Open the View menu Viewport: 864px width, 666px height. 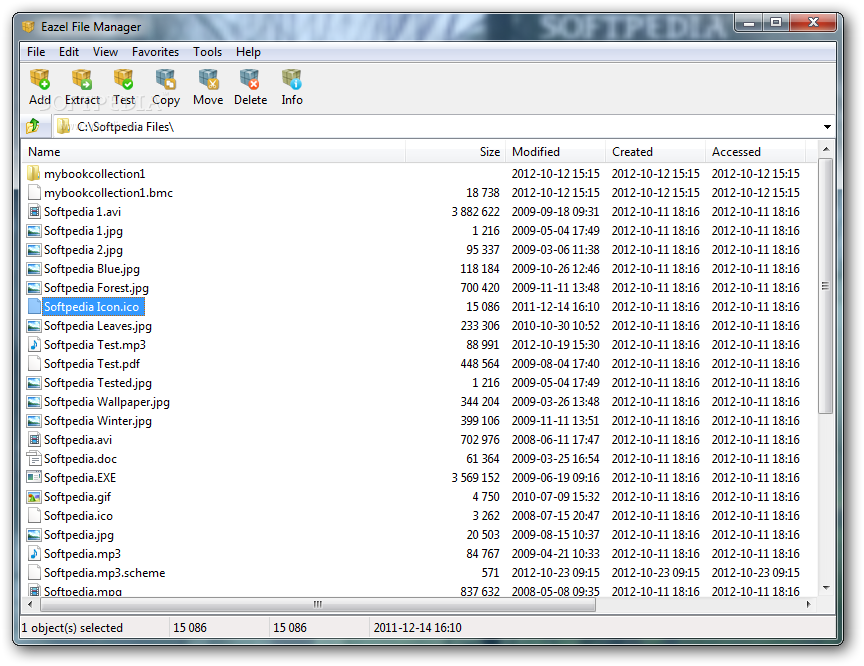point(105,52)
